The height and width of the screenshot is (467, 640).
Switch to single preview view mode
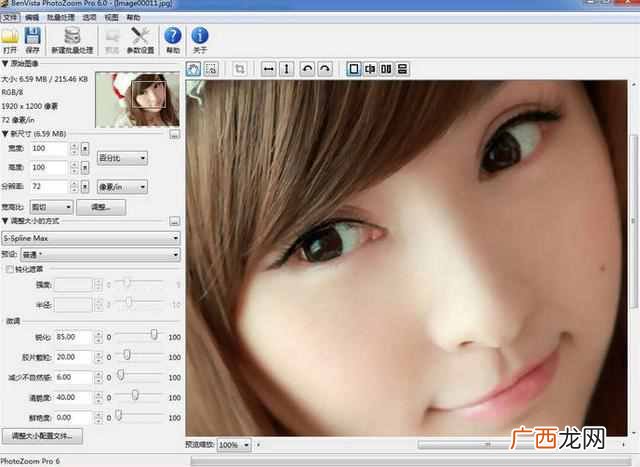(353, 69)
